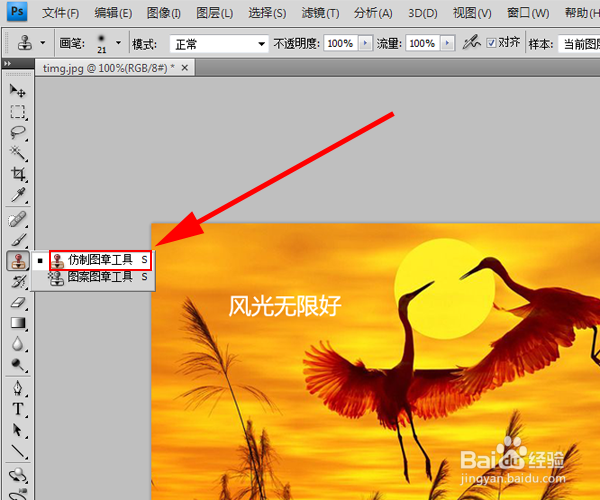The height and width of the screenshot is (500, 600).
Task: Open the 图像(I) menu
Action: [164, 13]
